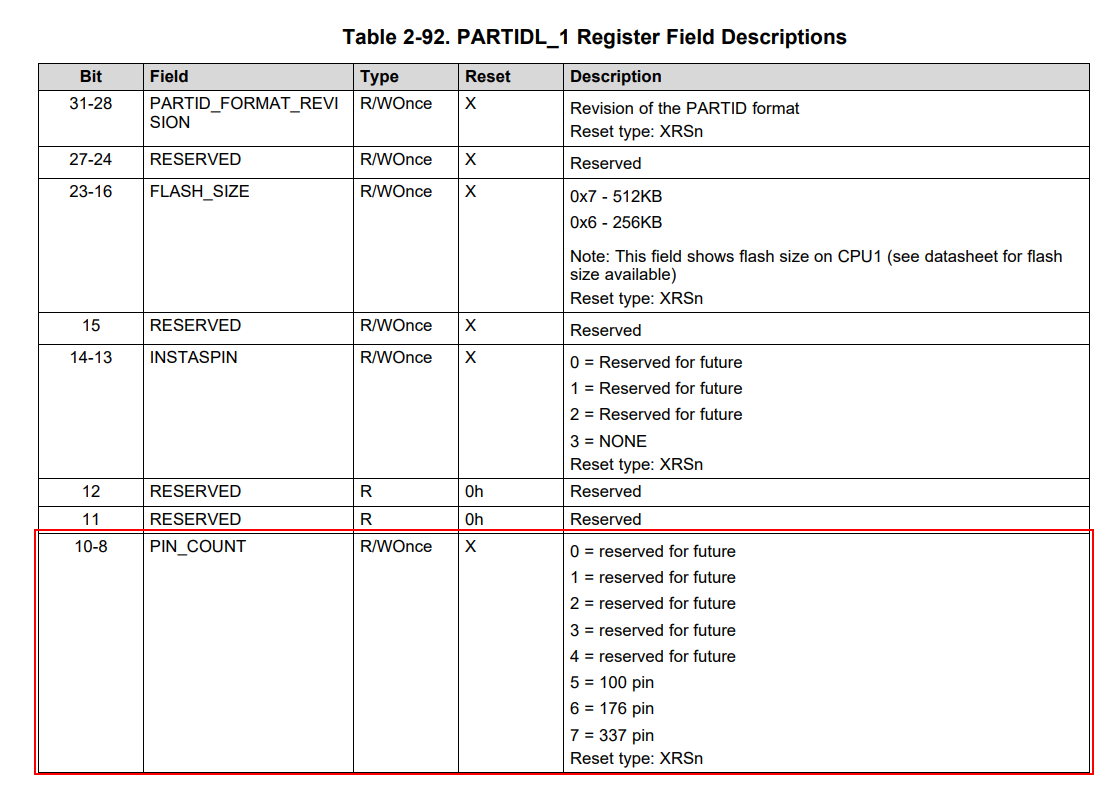Click the R/WOnce type for FLASH_SIZE
The image size is (1120, 786).
[x=390, y=191]
